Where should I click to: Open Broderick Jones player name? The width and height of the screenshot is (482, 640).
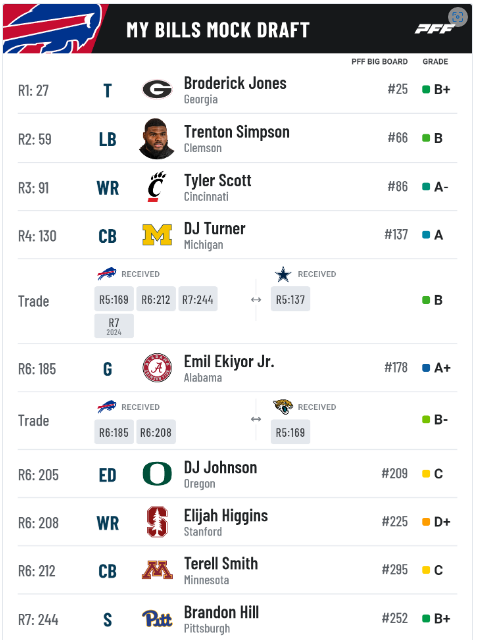pyautogui.click(x=235, y=83)
